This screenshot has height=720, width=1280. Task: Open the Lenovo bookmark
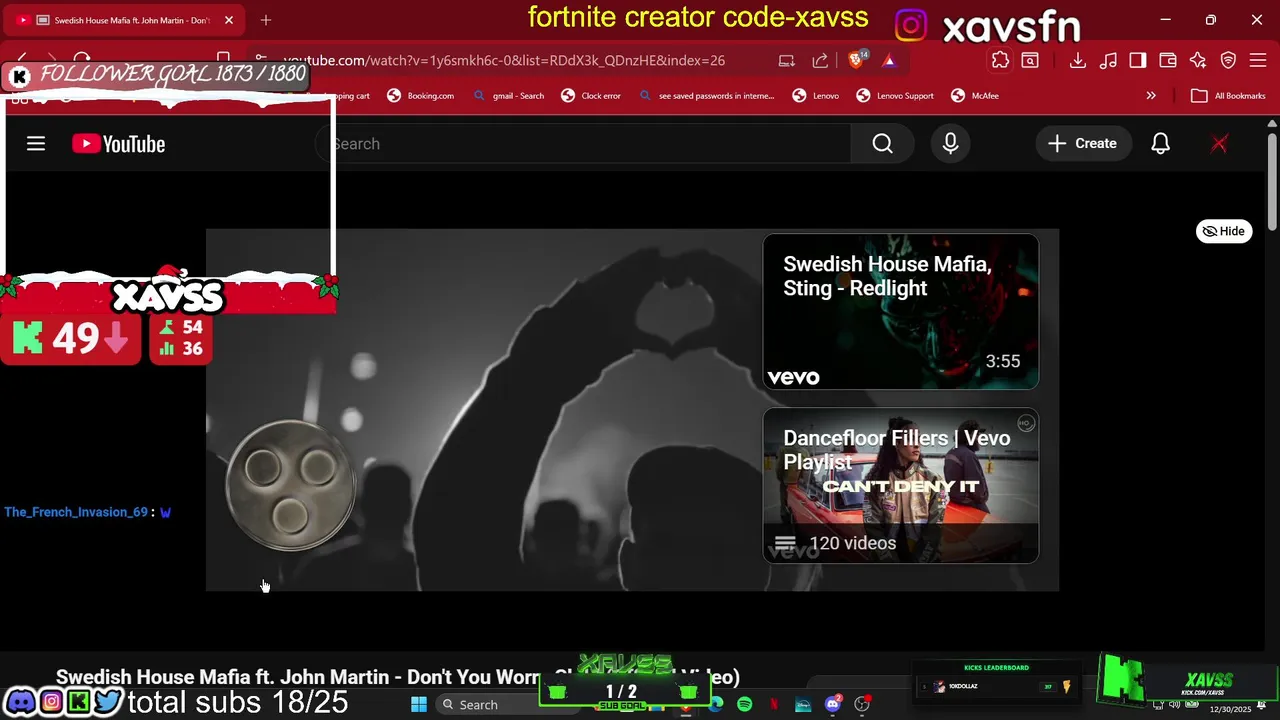816,96
